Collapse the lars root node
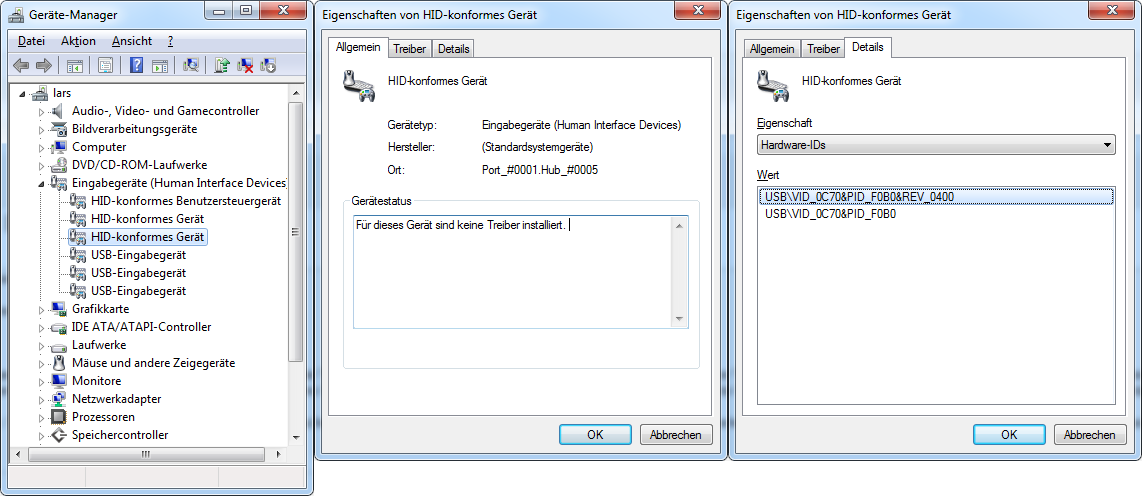 point(23,94)
